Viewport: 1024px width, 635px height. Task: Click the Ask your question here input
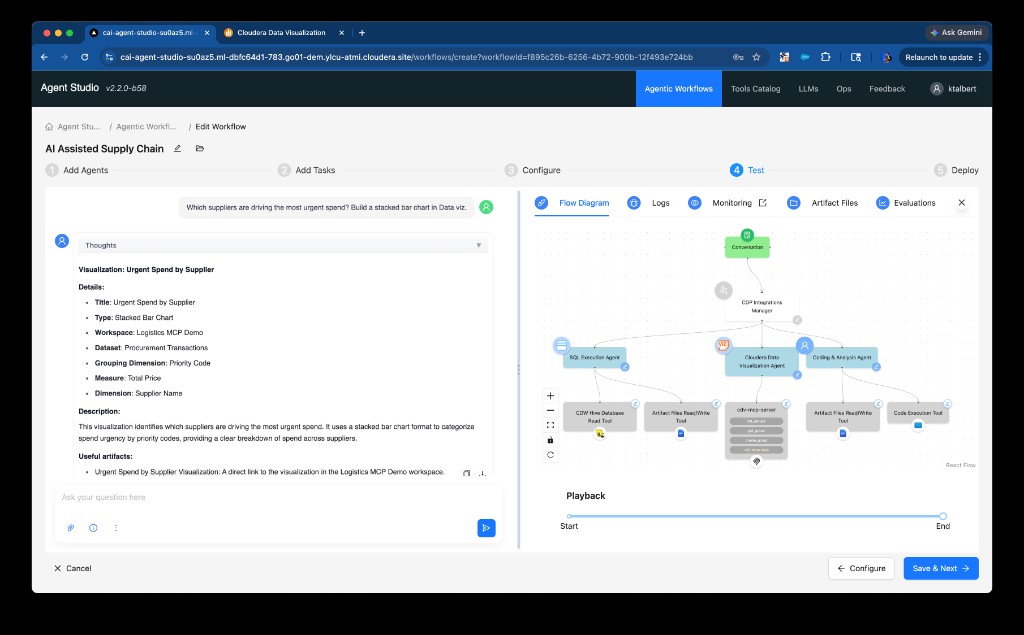tap(278, 498)
